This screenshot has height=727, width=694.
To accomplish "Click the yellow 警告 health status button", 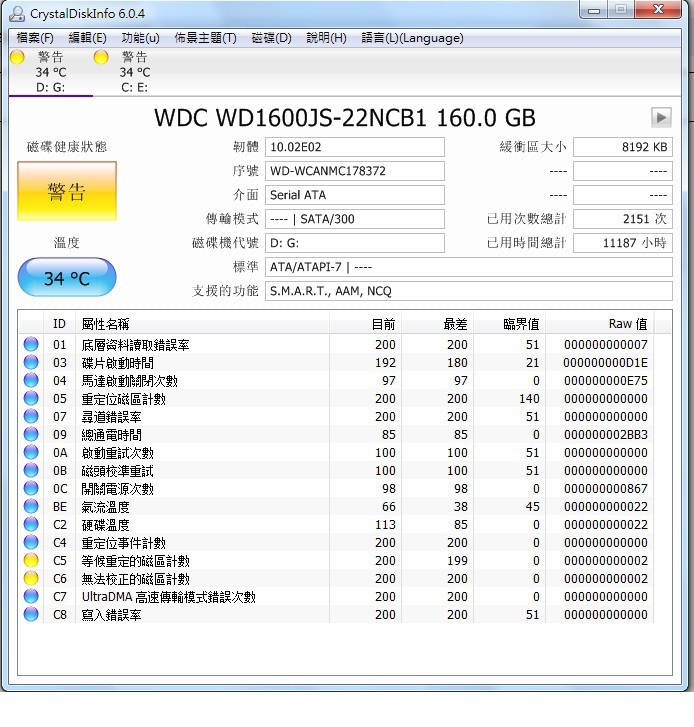I will 67,191.
